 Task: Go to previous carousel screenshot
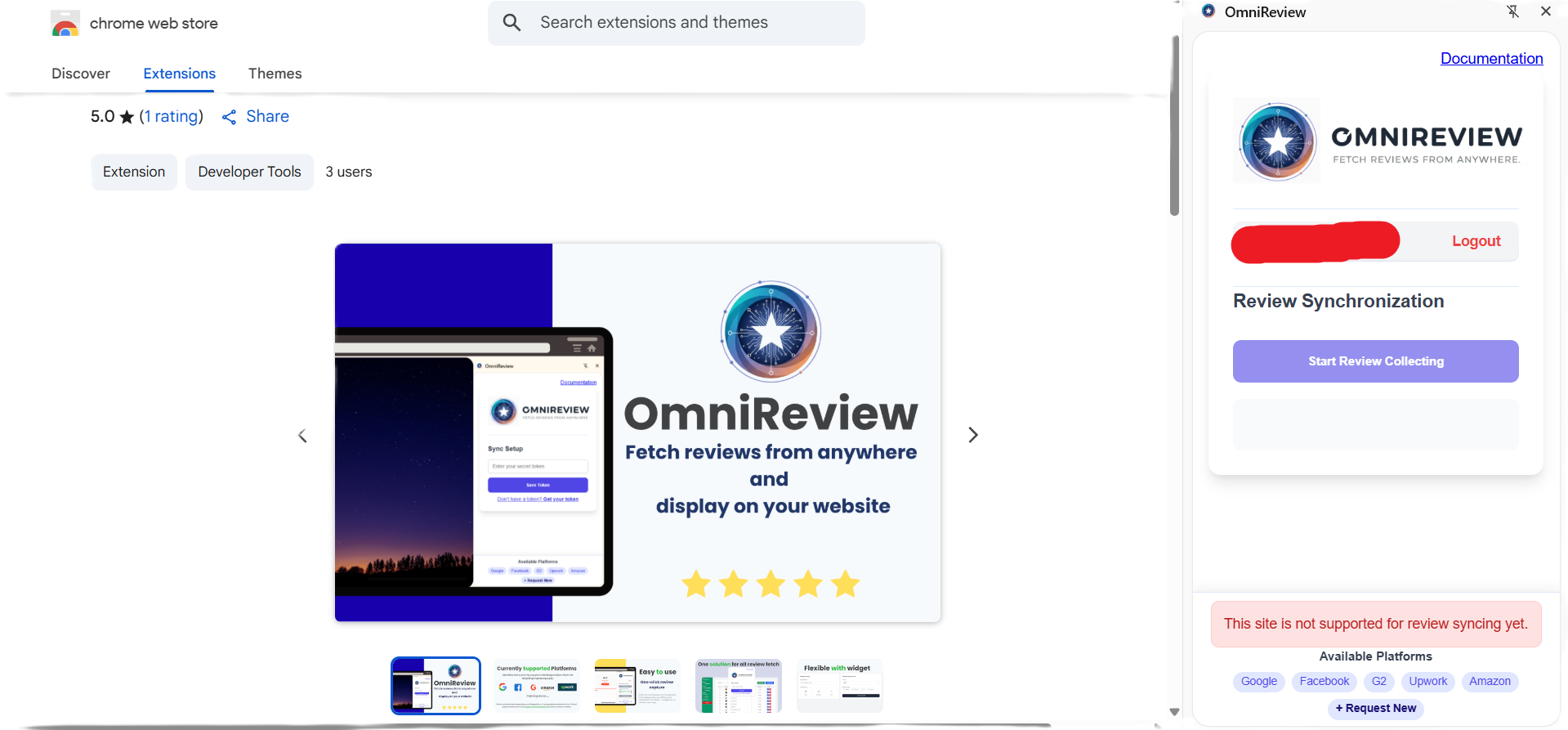[302, 436]
